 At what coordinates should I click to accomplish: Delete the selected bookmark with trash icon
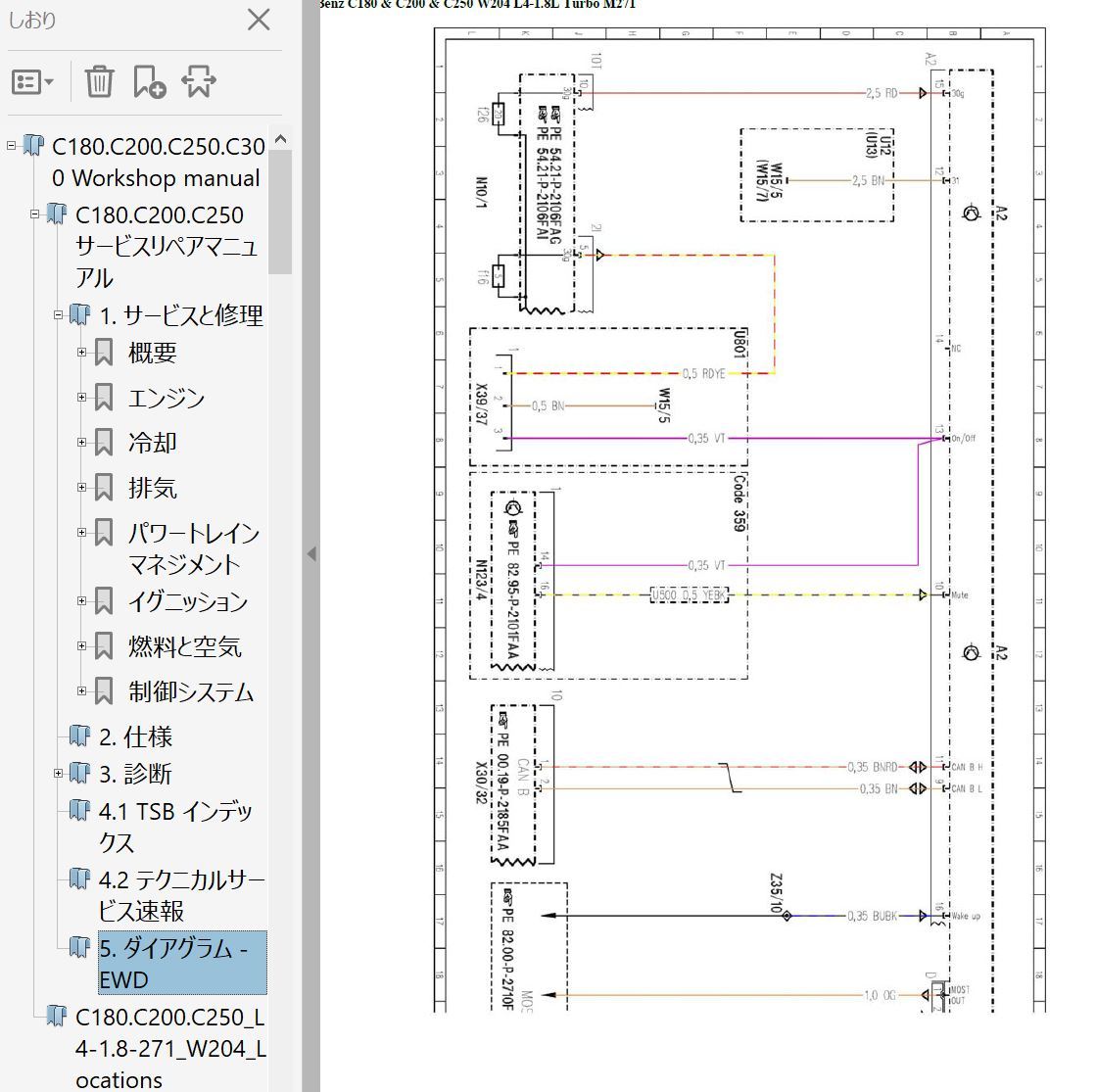(x=99, y=82)
